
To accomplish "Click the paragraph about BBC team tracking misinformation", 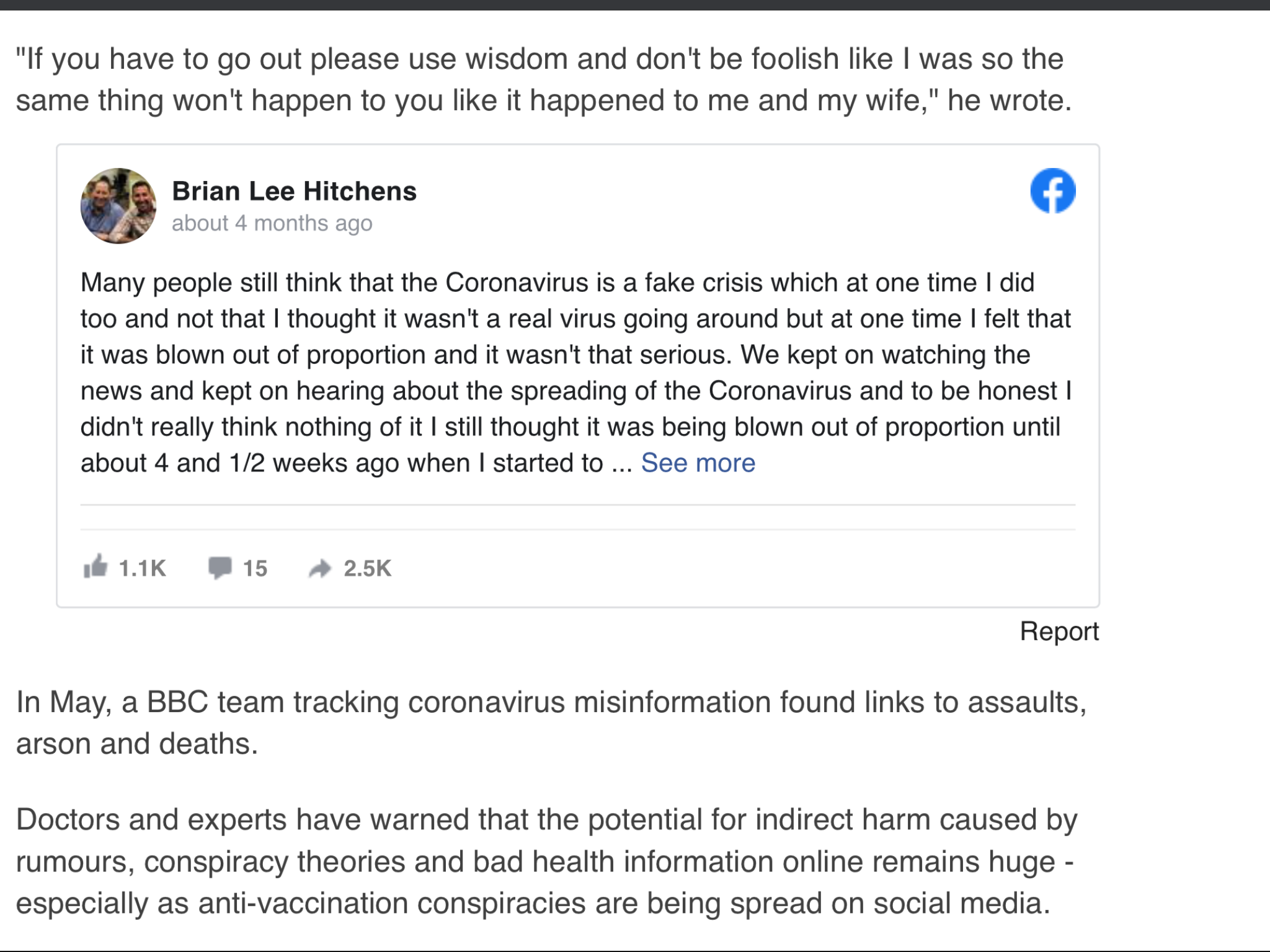I will [x=551, y=723].
